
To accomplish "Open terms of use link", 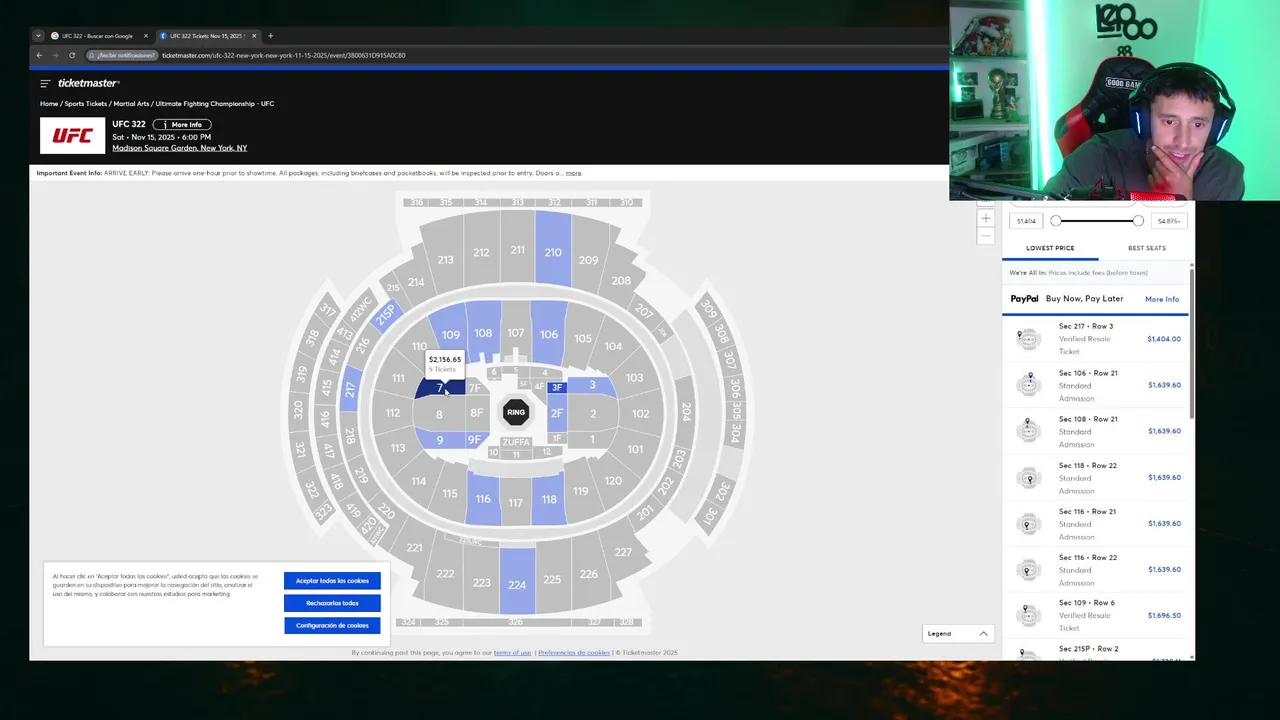I will click(x=512, y=653).
